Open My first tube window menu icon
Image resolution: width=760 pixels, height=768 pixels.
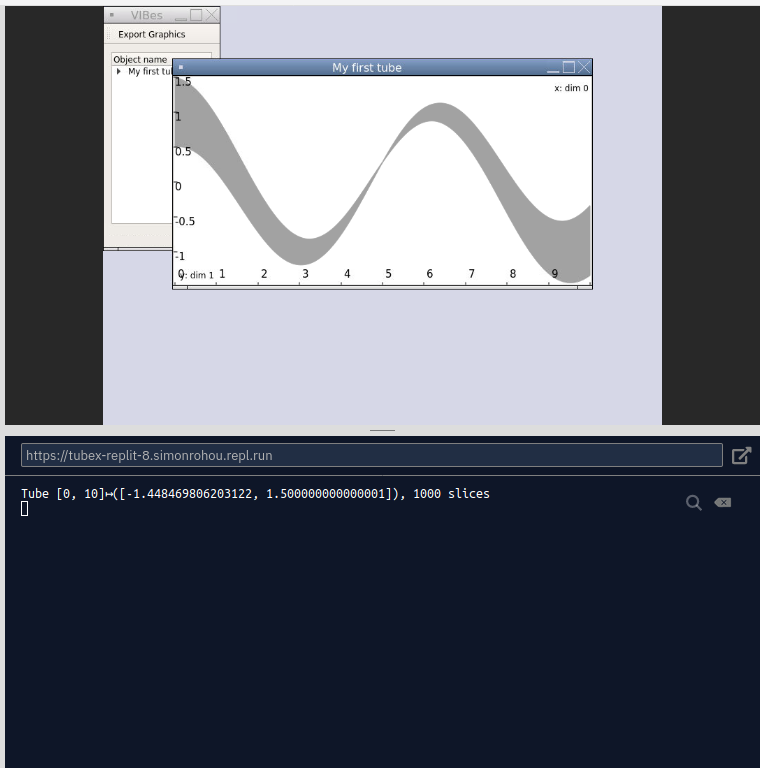click(x=181, y=68)
